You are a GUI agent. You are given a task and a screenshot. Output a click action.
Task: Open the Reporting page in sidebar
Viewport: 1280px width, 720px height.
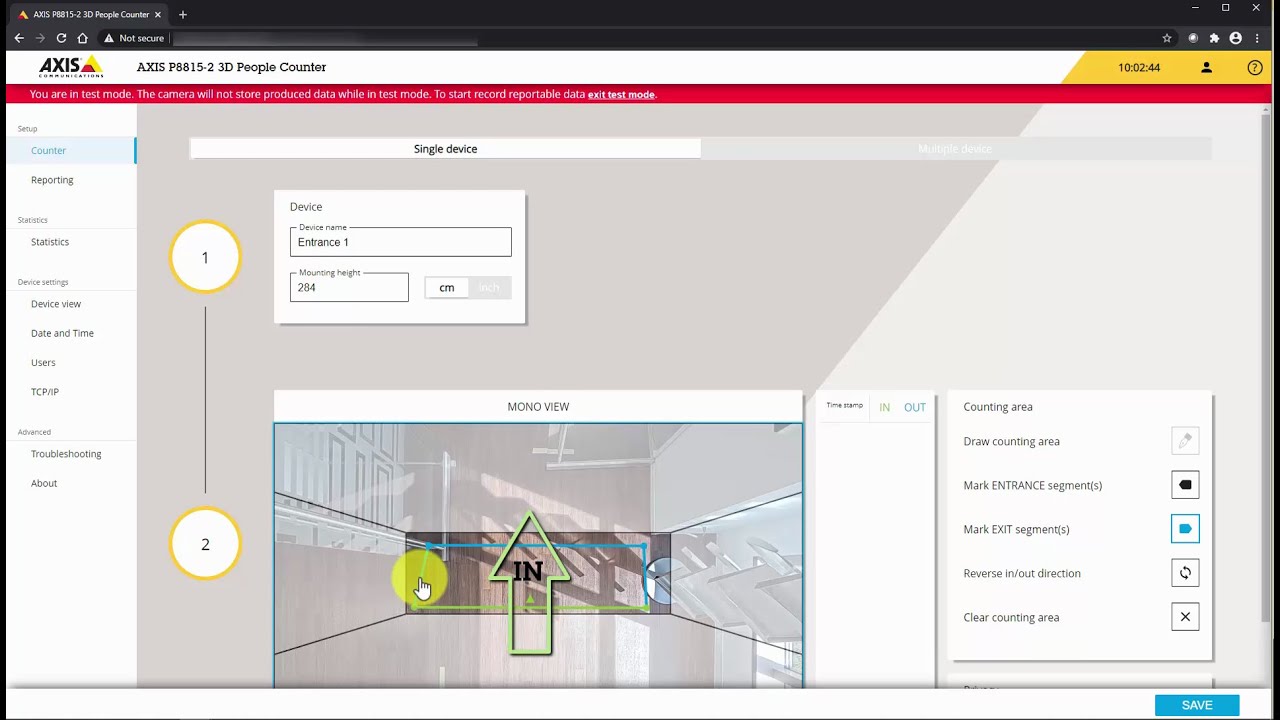click(x=52, y=180)
